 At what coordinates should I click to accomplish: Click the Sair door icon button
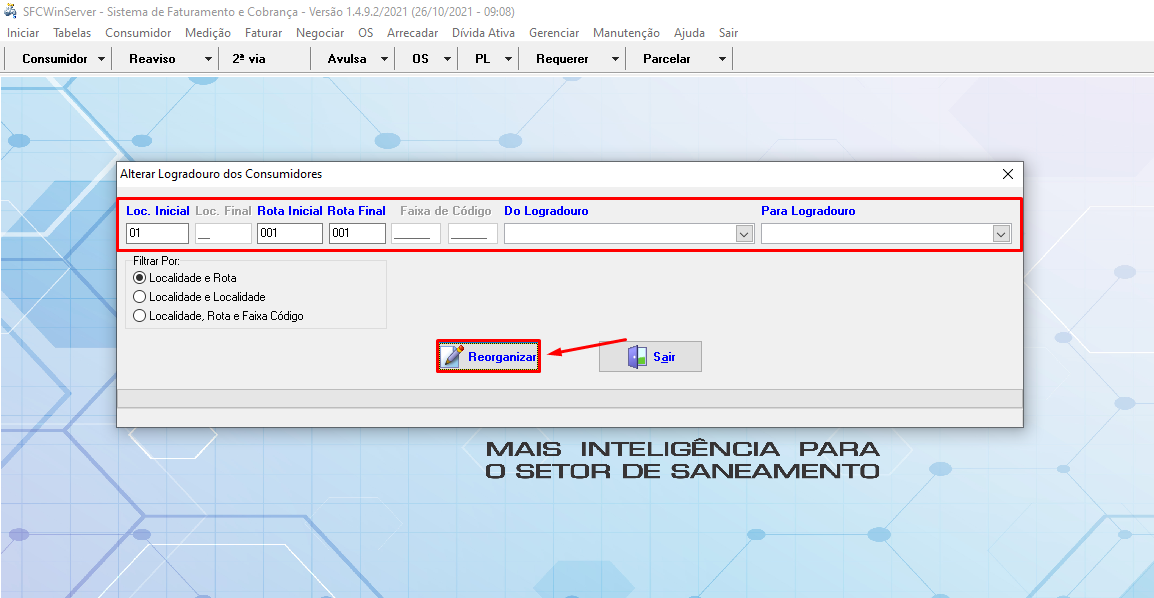[x=650, y=357]
